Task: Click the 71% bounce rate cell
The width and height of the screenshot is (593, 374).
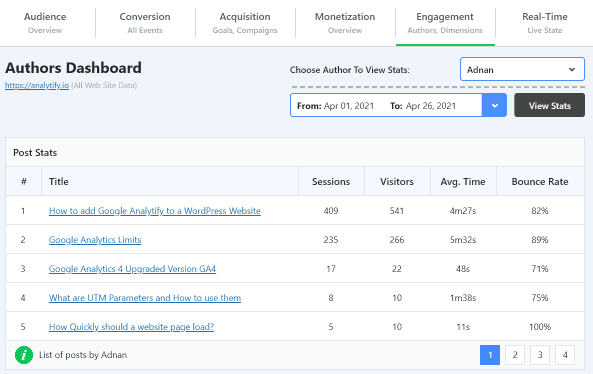Action: [x=540, y=269]
